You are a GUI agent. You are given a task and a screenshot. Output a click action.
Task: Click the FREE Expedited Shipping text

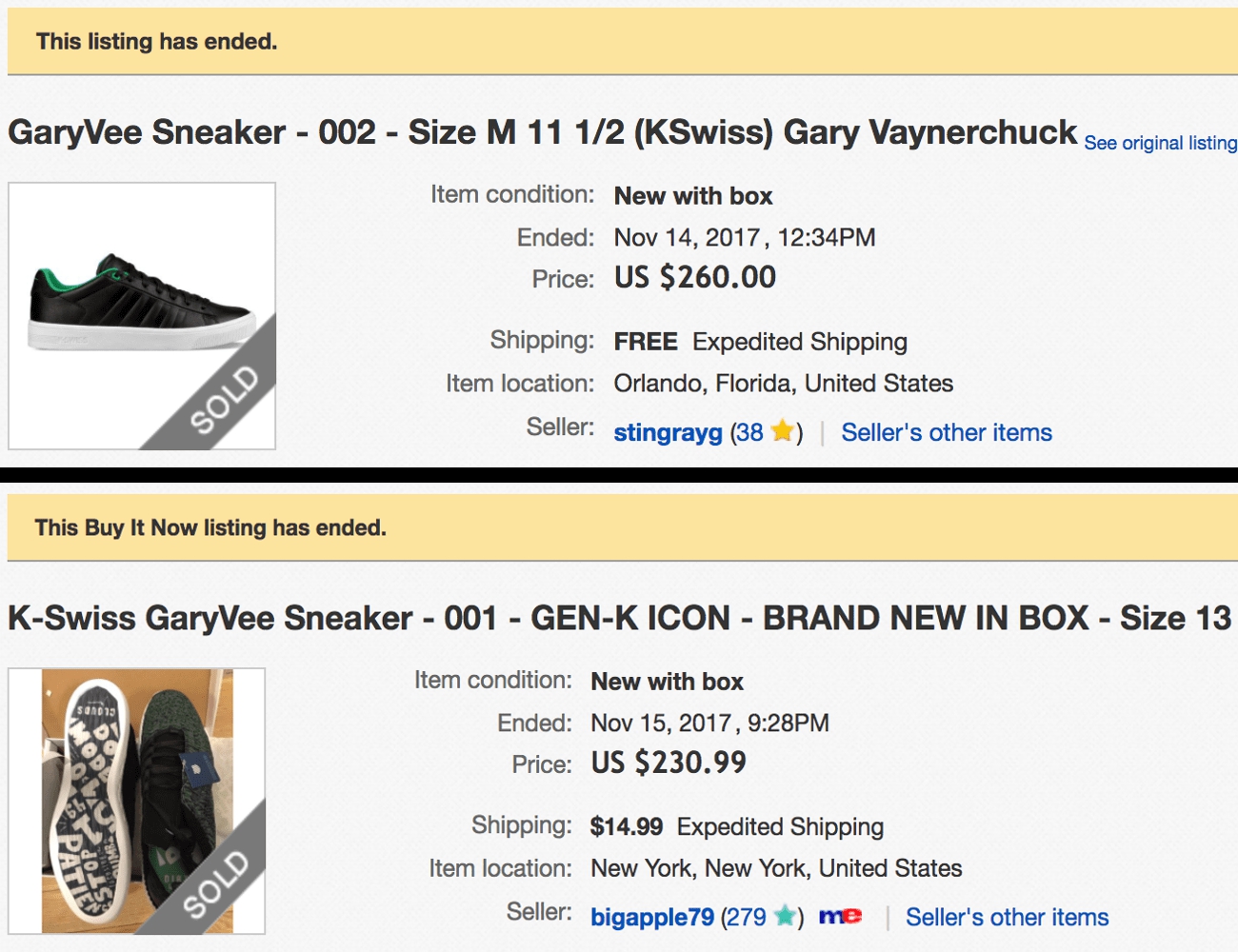click(x=760, y=342)
